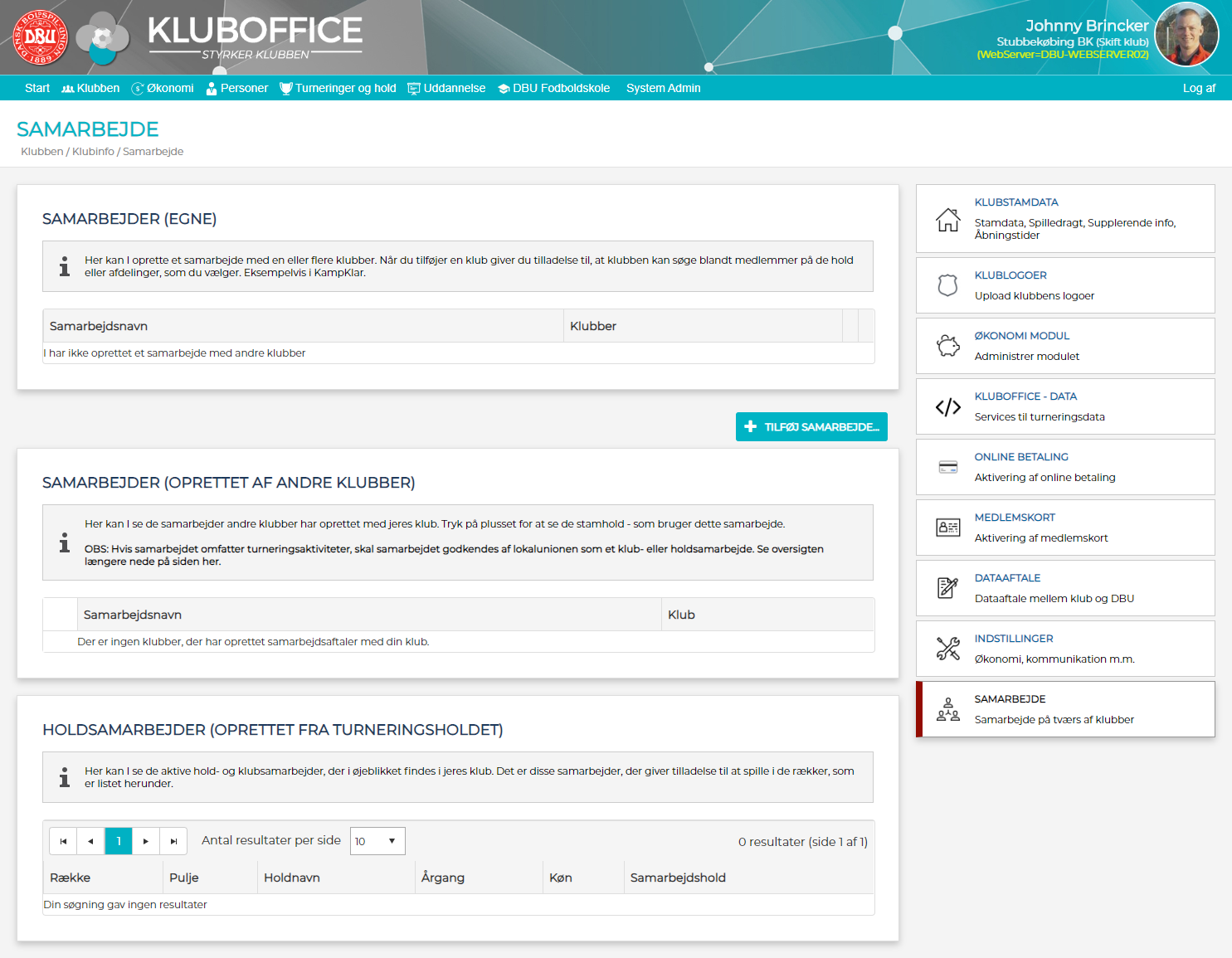Open Johnny Brincker's profile photo

(x=1186, y=35)
